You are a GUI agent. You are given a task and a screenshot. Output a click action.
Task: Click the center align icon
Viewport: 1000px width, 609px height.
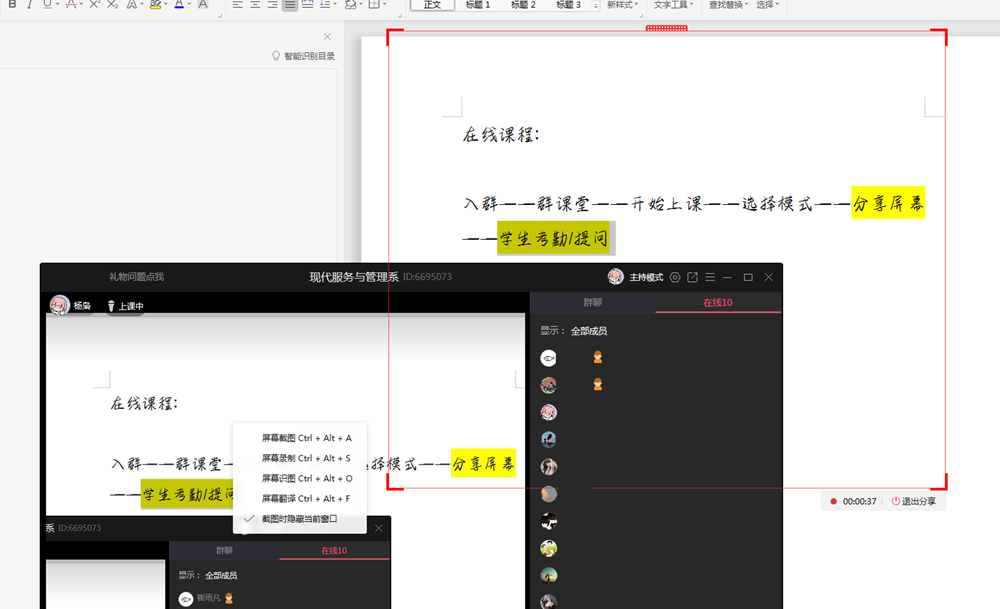tap(254, 5)
